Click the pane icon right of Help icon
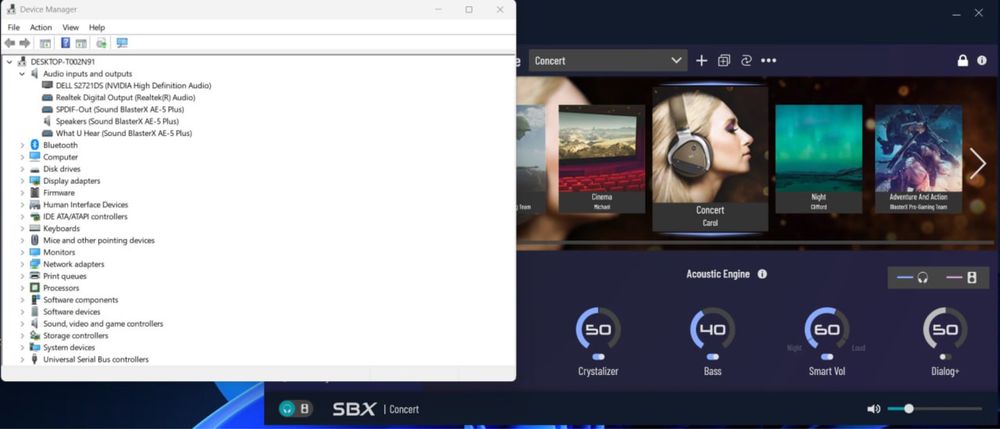 pos(81,43)
